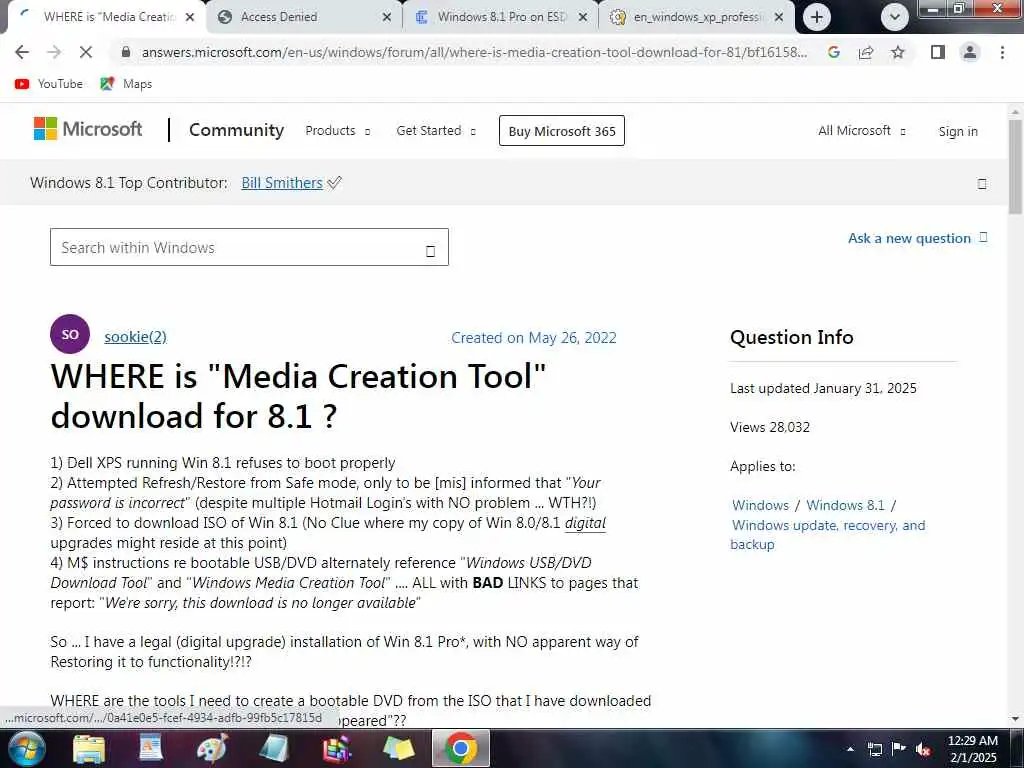Click the SO user avatar

[70, 334]
